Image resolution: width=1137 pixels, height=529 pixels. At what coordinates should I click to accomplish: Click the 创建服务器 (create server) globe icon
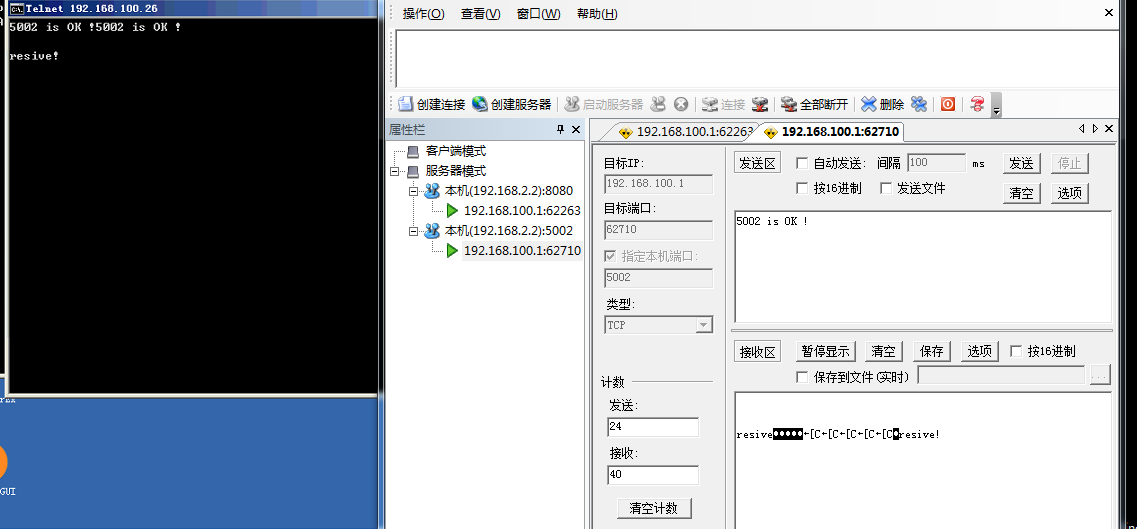click(x=480, y=104)
